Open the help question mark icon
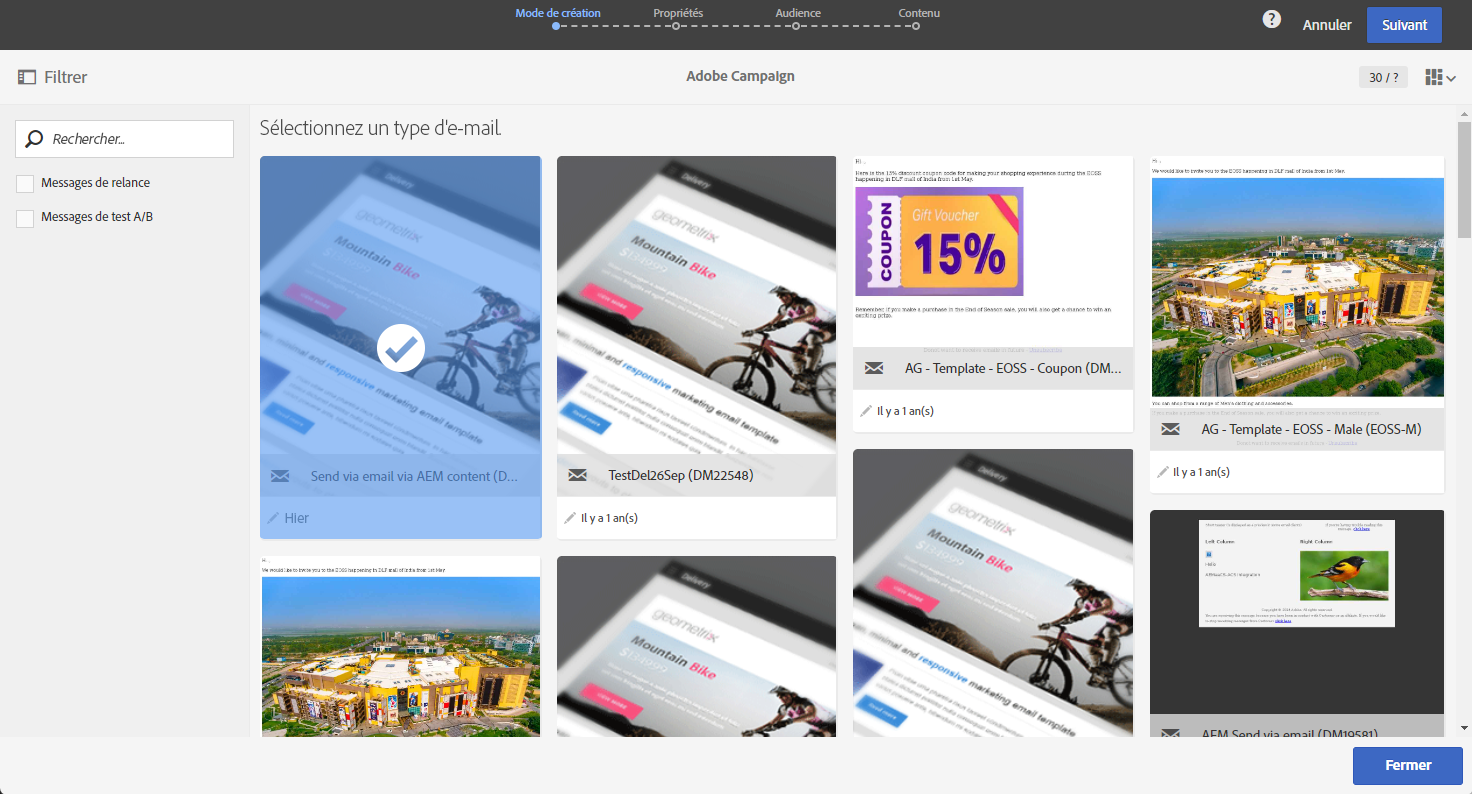 tap(1271, 20)
